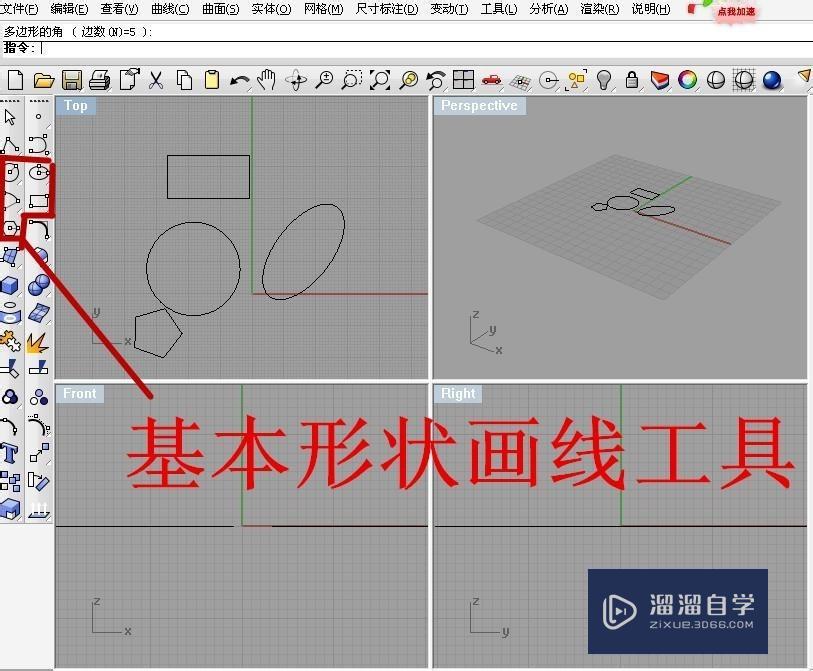Select the Arc tool

click(11, 200)
